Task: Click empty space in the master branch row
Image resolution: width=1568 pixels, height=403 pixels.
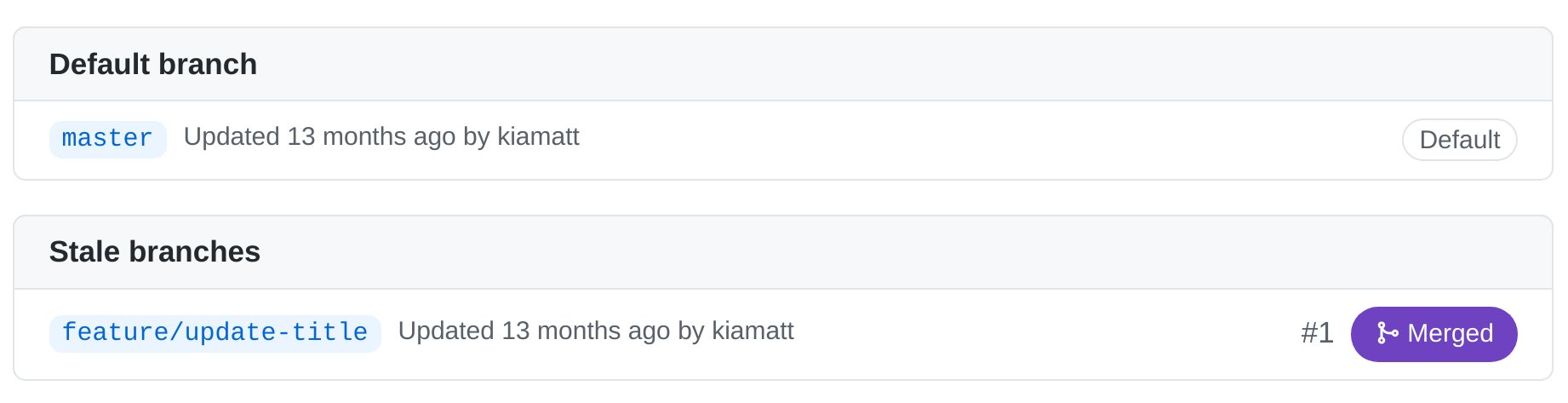Action: 936,140
